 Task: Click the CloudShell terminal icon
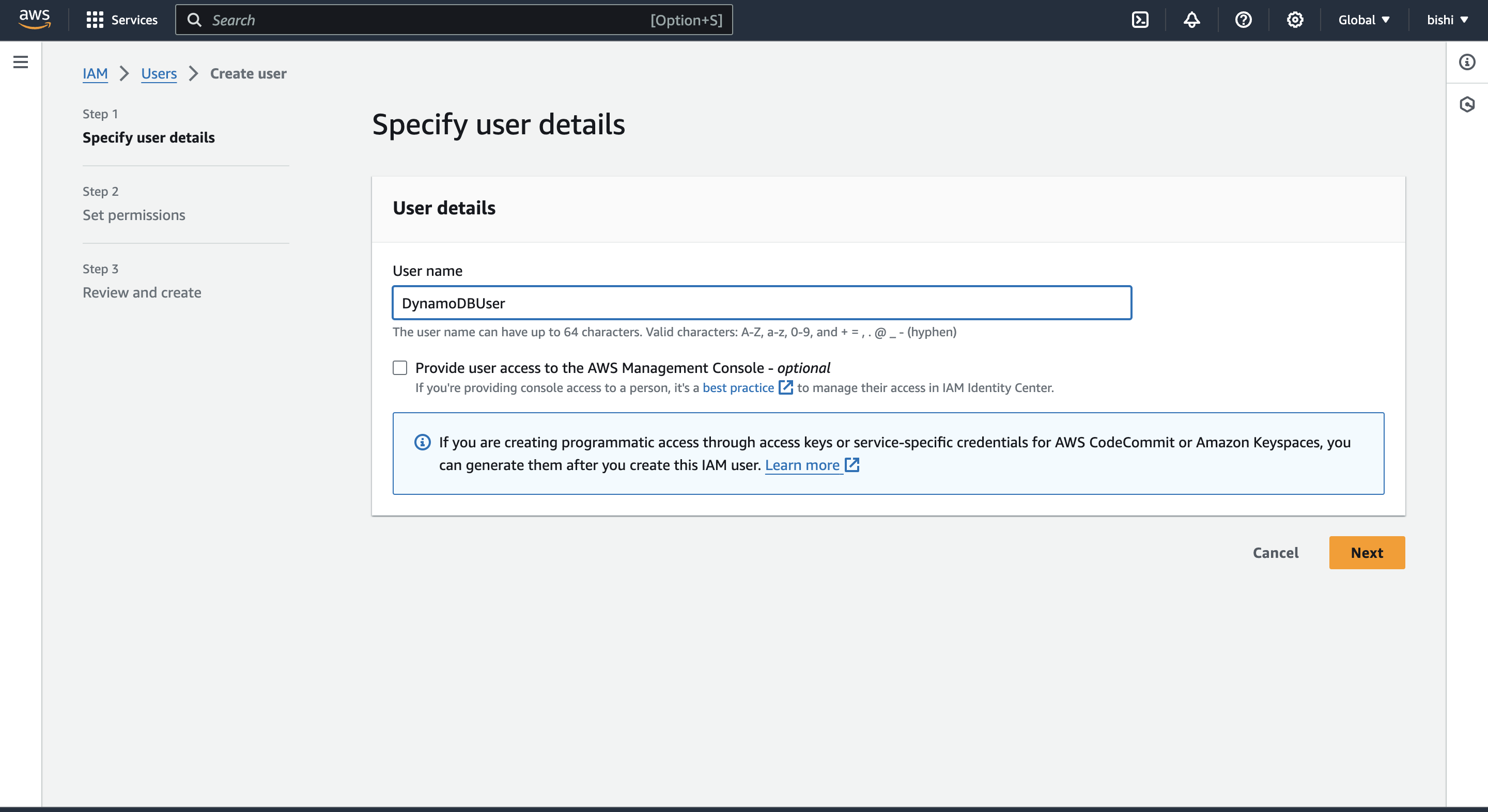[x=1140, y=20]
